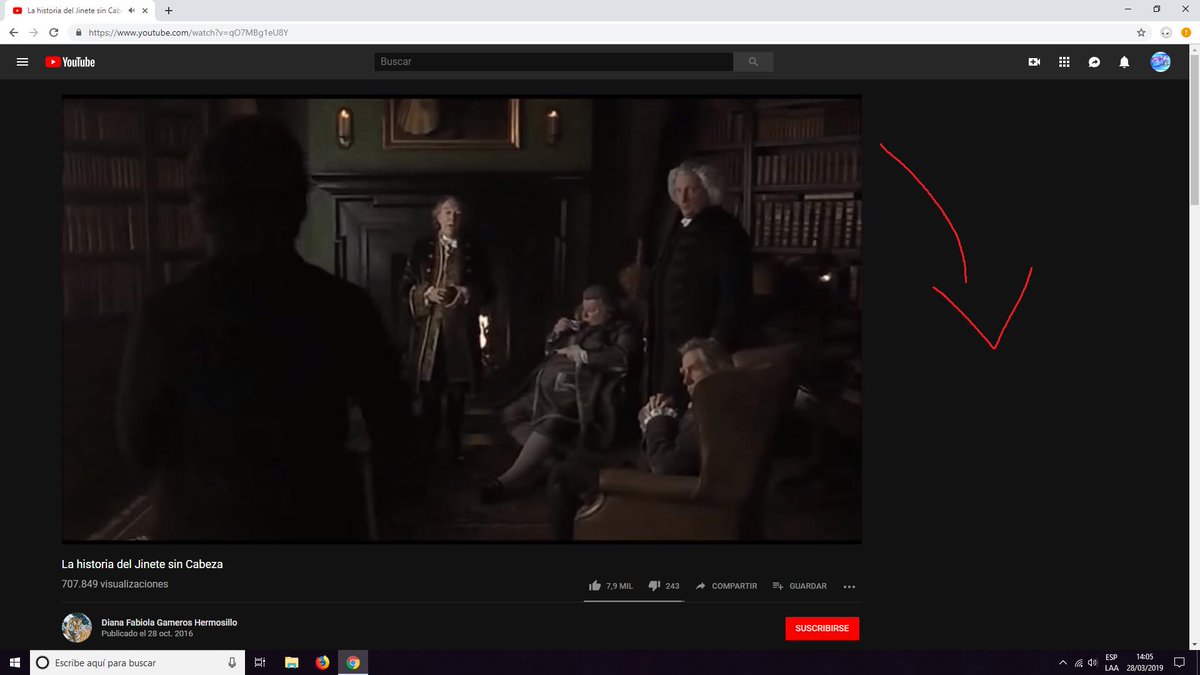Switch to Chrome on the taskbar
The image size is (1200, 675).
pos(353,662)
